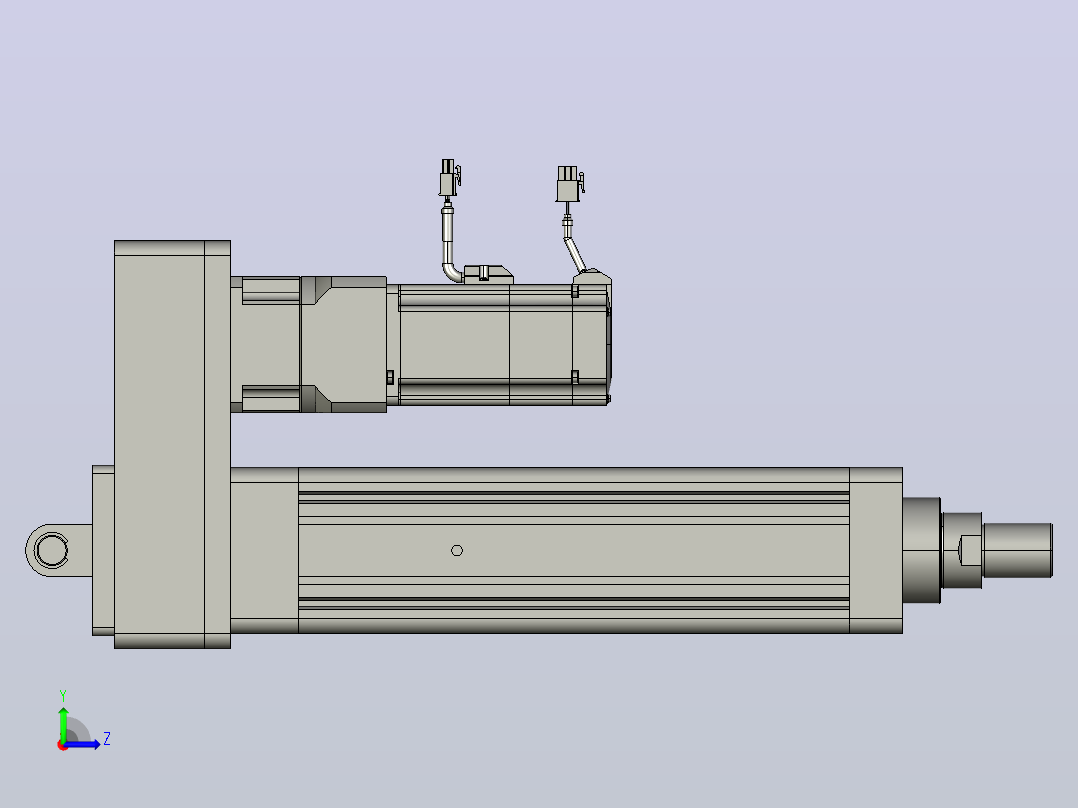The width and height of the screenshot is (1078, 808).
Task: Select the clevis mounting hole at left end
Action: [51, 550]
